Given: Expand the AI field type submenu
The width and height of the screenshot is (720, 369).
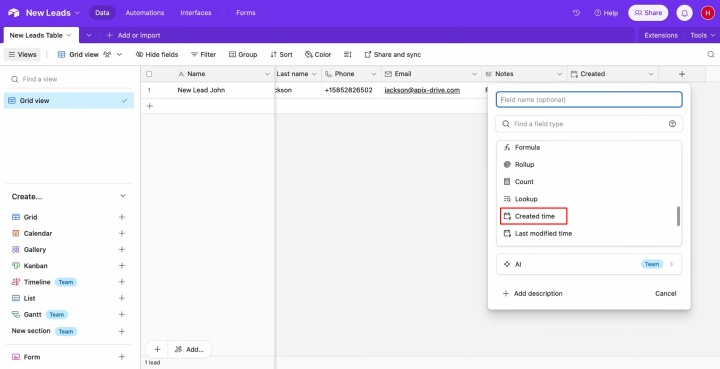Looking at the screenshot, I should [x=589, y=264].
